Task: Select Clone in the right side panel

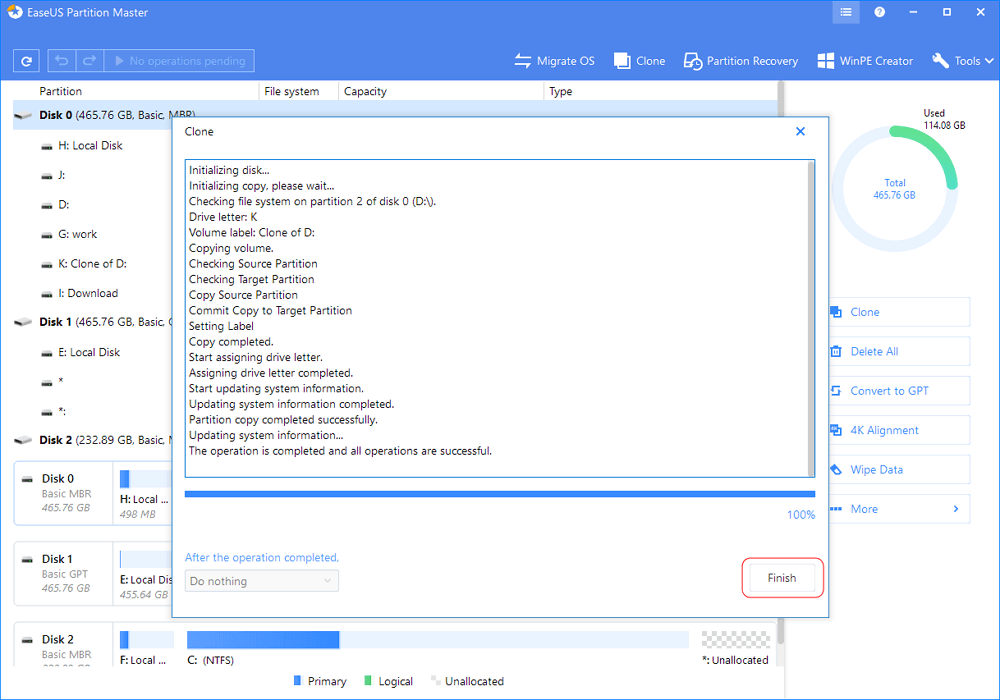Action: point(899,312)
